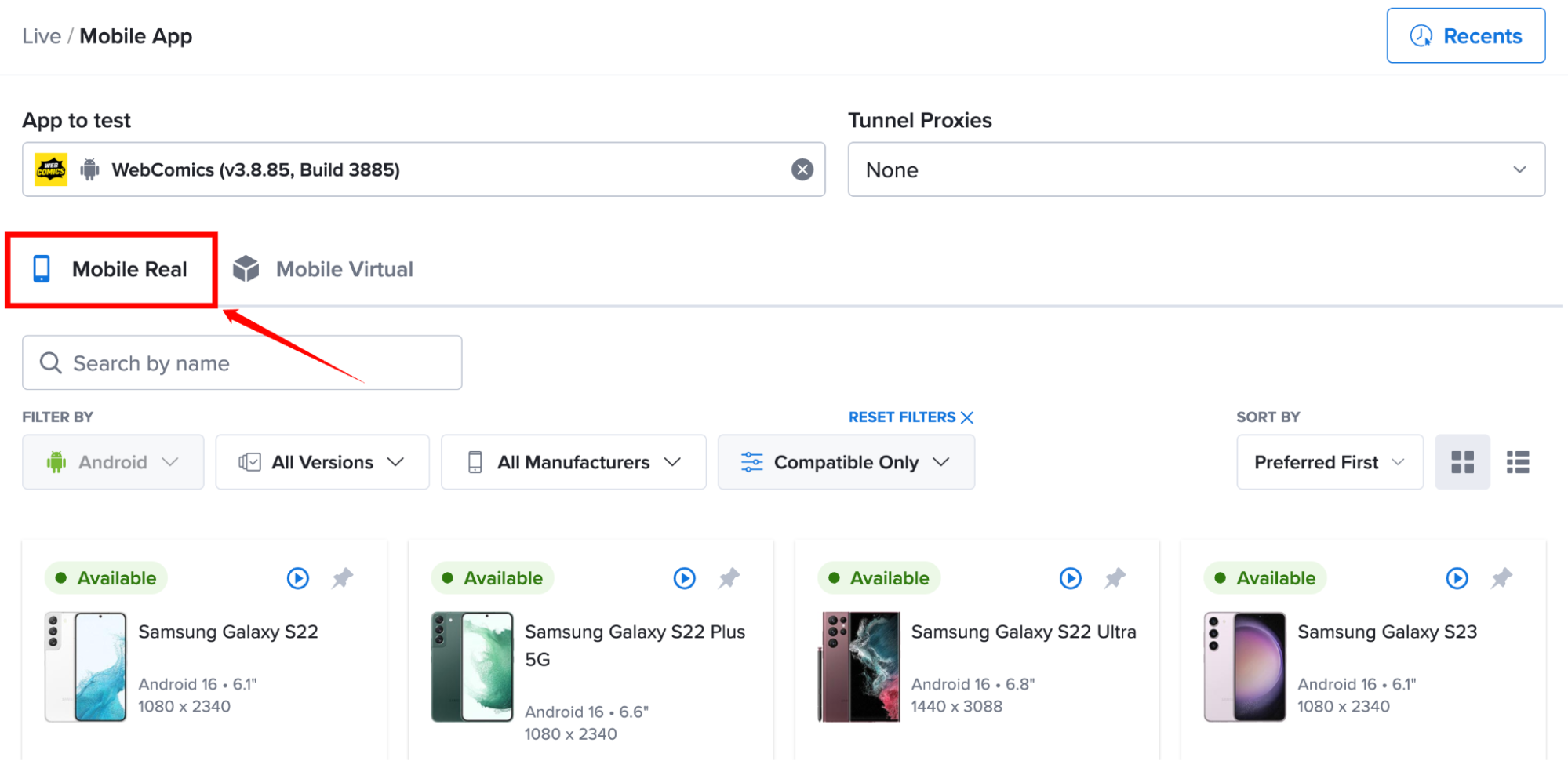Click the Samsung Galaxy S22 Ultra name
Screen dimensions: 1568x761
[1024, 632]
